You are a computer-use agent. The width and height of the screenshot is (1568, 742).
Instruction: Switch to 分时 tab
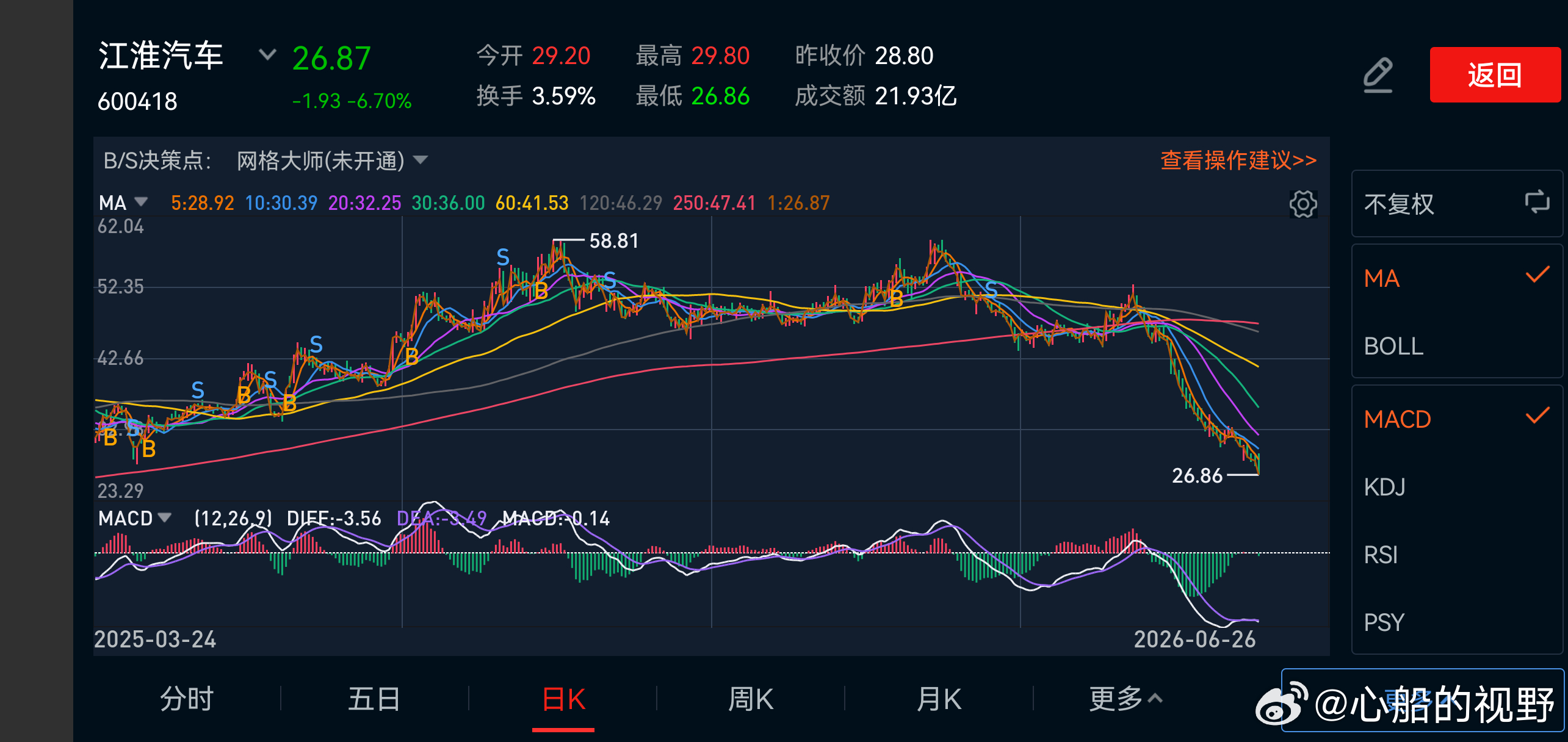187,699
